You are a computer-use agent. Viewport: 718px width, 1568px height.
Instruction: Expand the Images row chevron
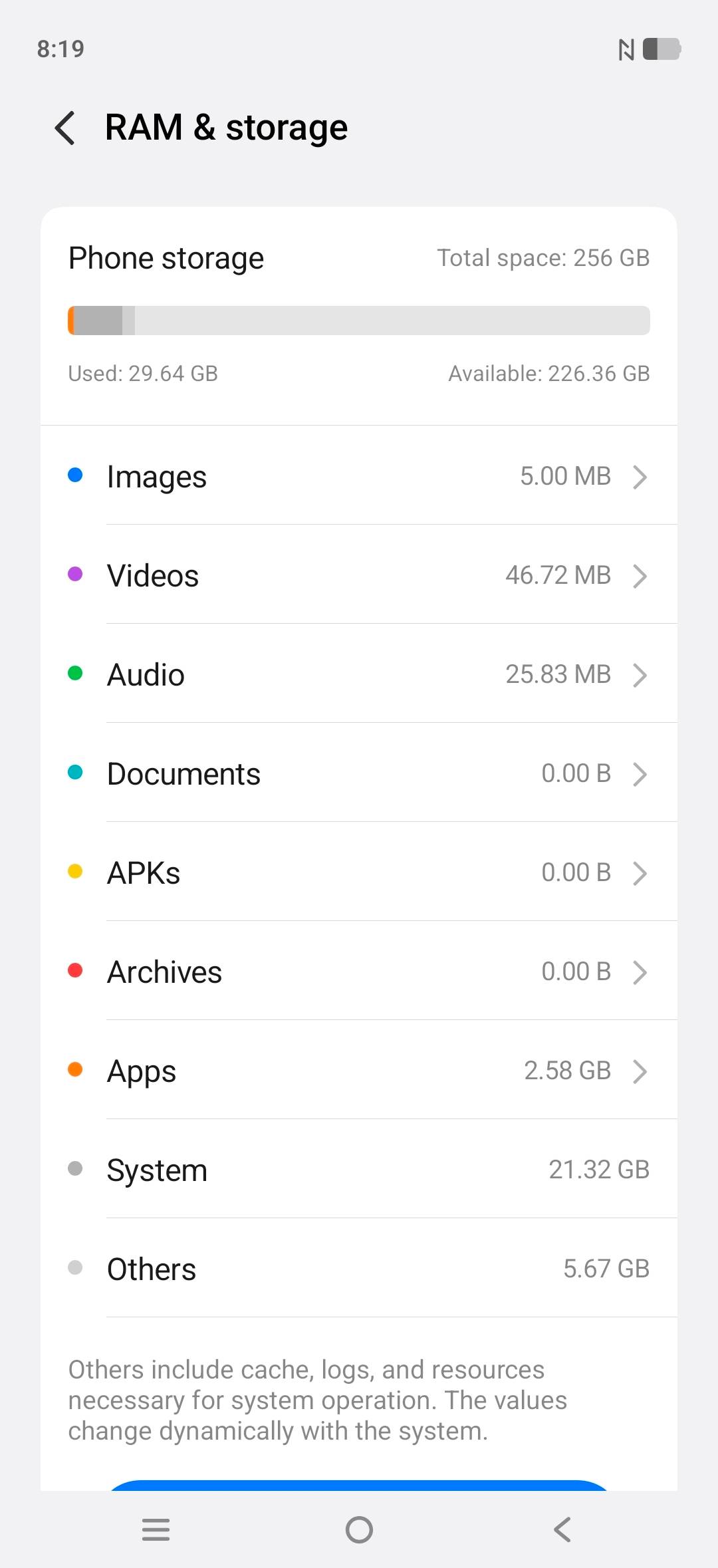(640, 476)
